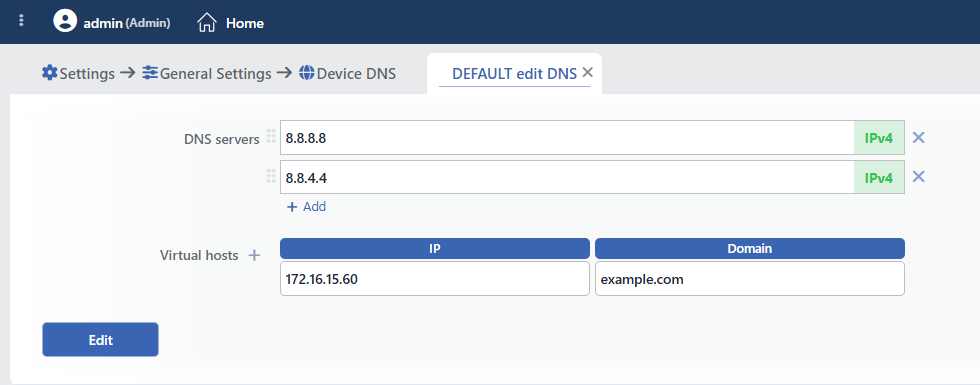Click the Domain column header
The height and width of the screenshot is (385, 980).
pos(750,248)
